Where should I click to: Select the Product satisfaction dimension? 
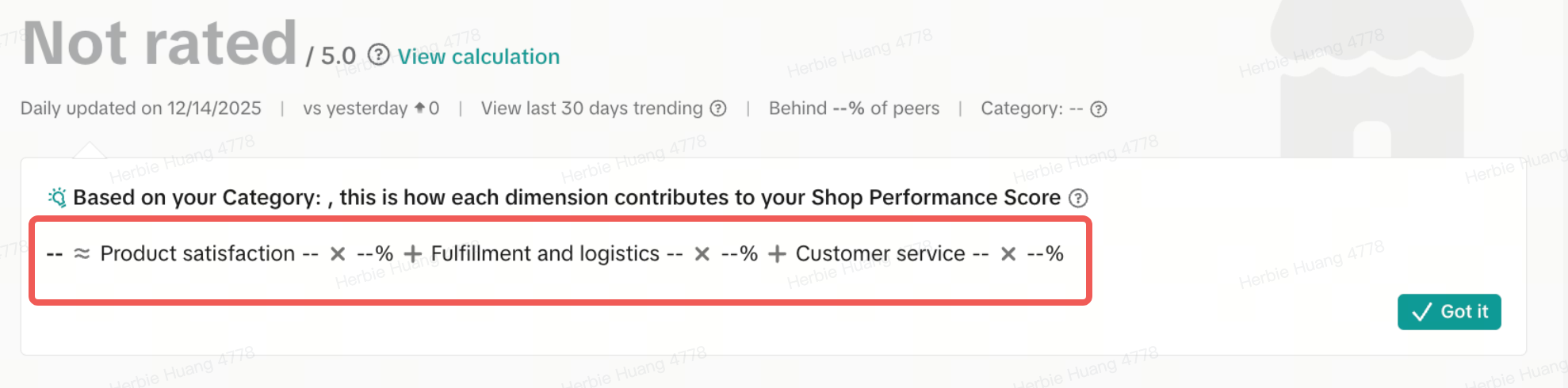[197, 254]
